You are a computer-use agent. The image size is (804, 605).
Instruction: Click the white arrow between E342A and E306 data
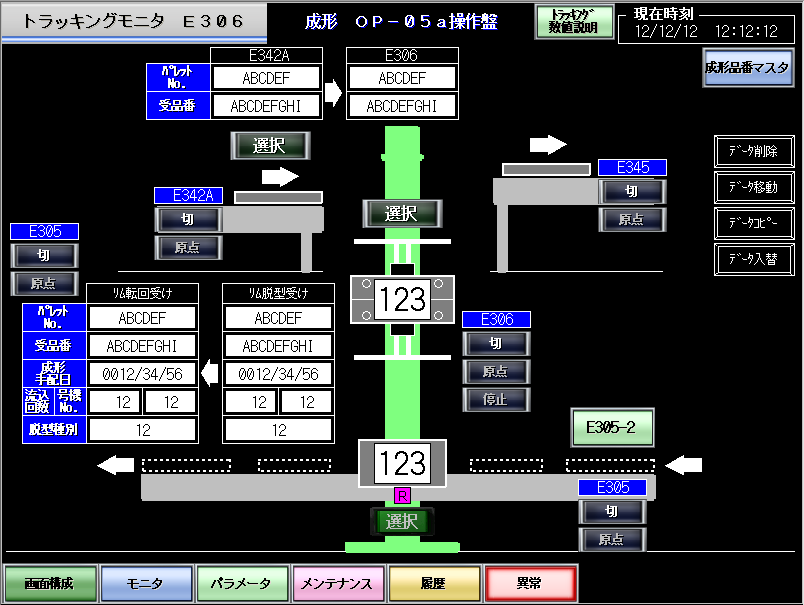pyautogui.click(x=334, y=92)
